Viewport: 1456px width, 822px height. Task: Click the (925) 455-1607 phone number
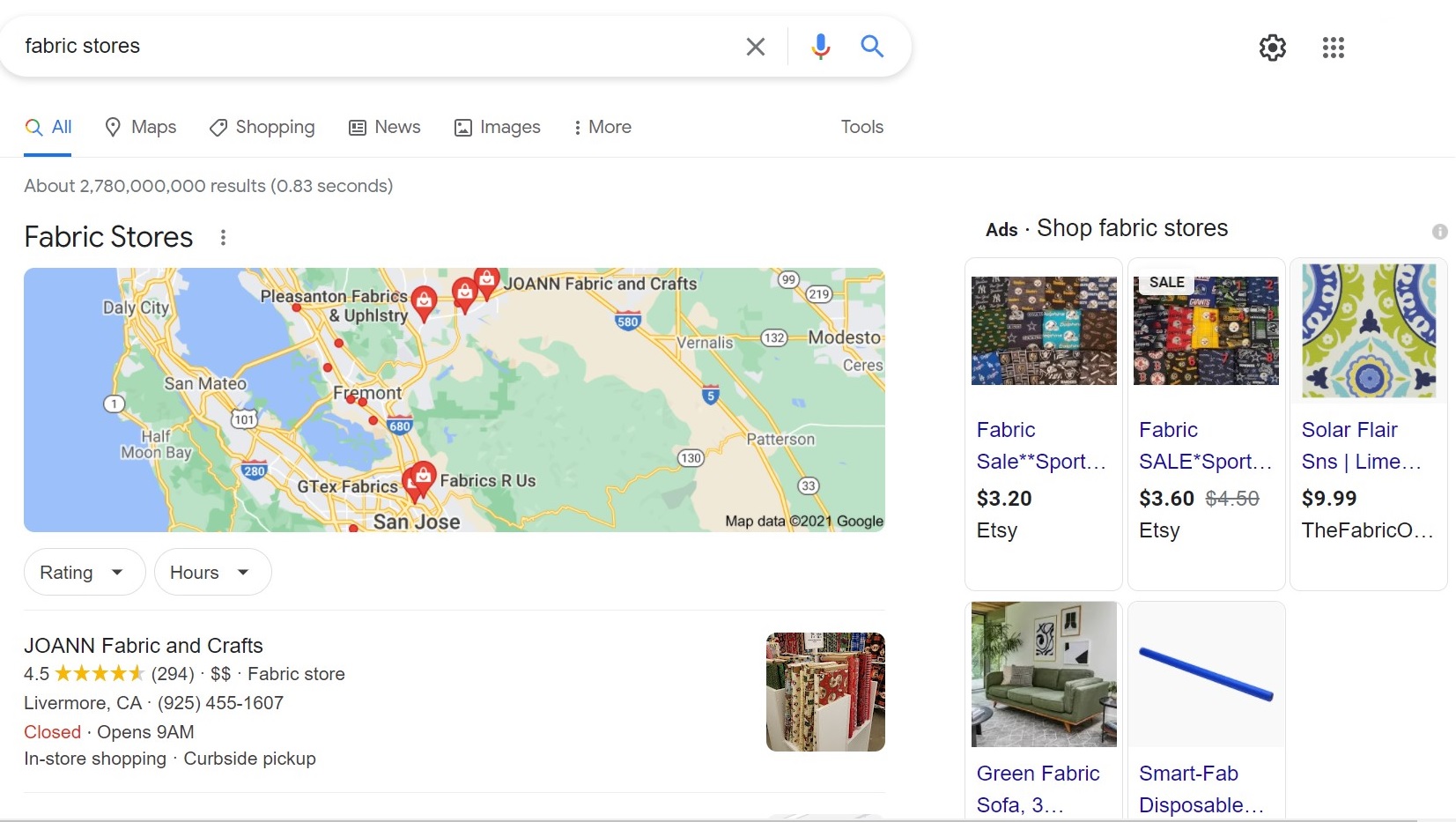pyautogui.click(x=220, y=703)
